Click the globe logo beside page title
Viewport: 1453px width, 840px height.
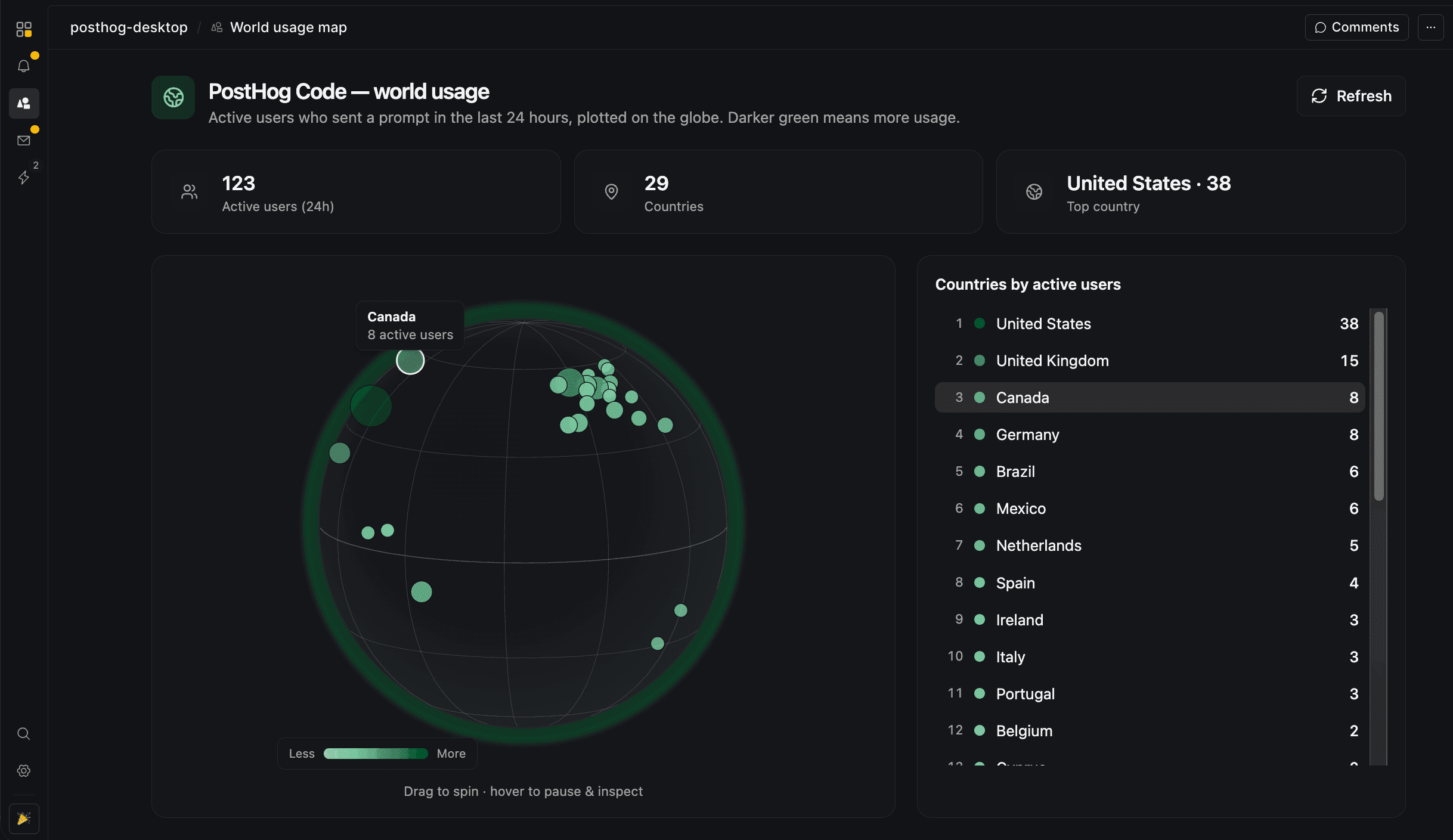pyautogui.click(x=173, y=97)
